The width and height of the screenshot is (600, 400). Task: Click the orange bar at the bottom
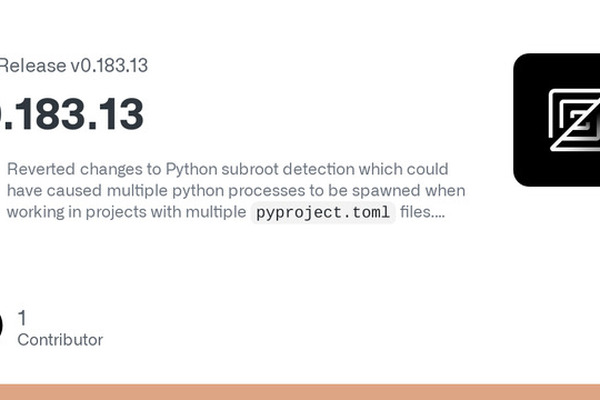[x=300, y=392]
